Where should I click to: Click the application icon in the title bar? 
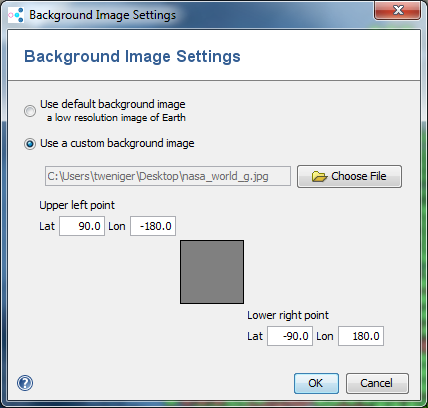click(16, 15)
